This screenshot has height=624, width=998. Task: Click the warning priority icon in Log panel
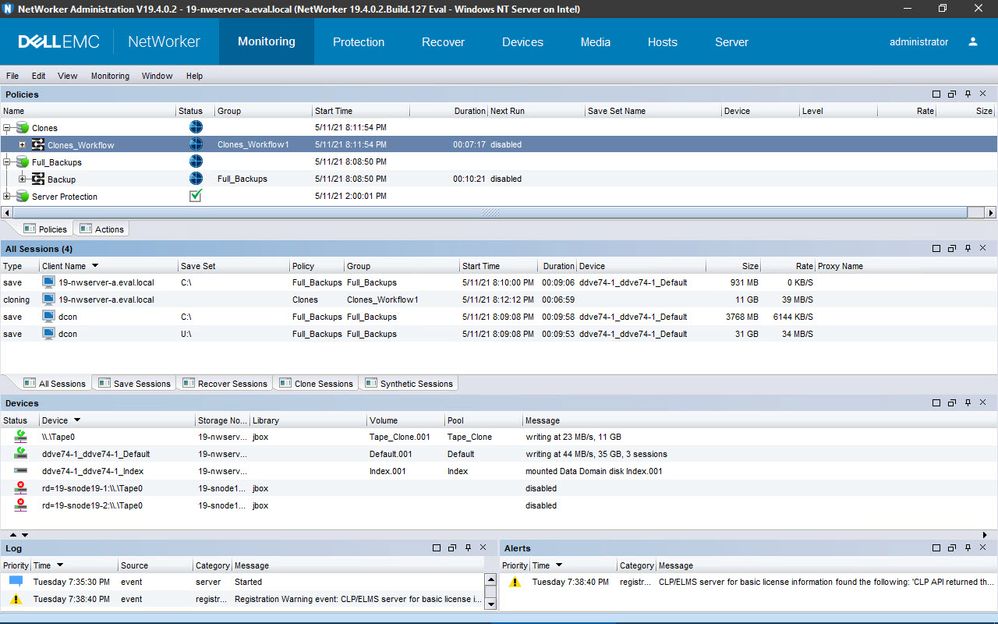[16, 599]
